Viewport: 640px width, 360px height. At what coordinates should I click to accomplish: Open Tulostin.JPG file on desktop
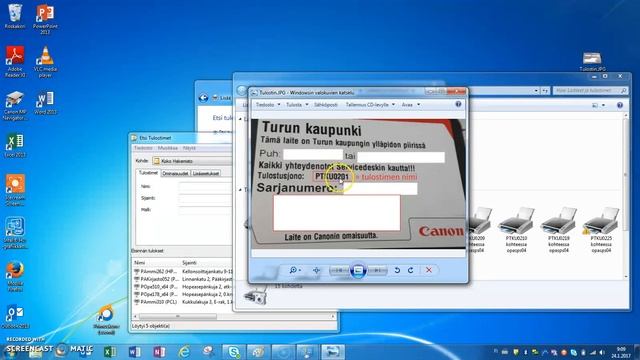(x=592, y=61)
